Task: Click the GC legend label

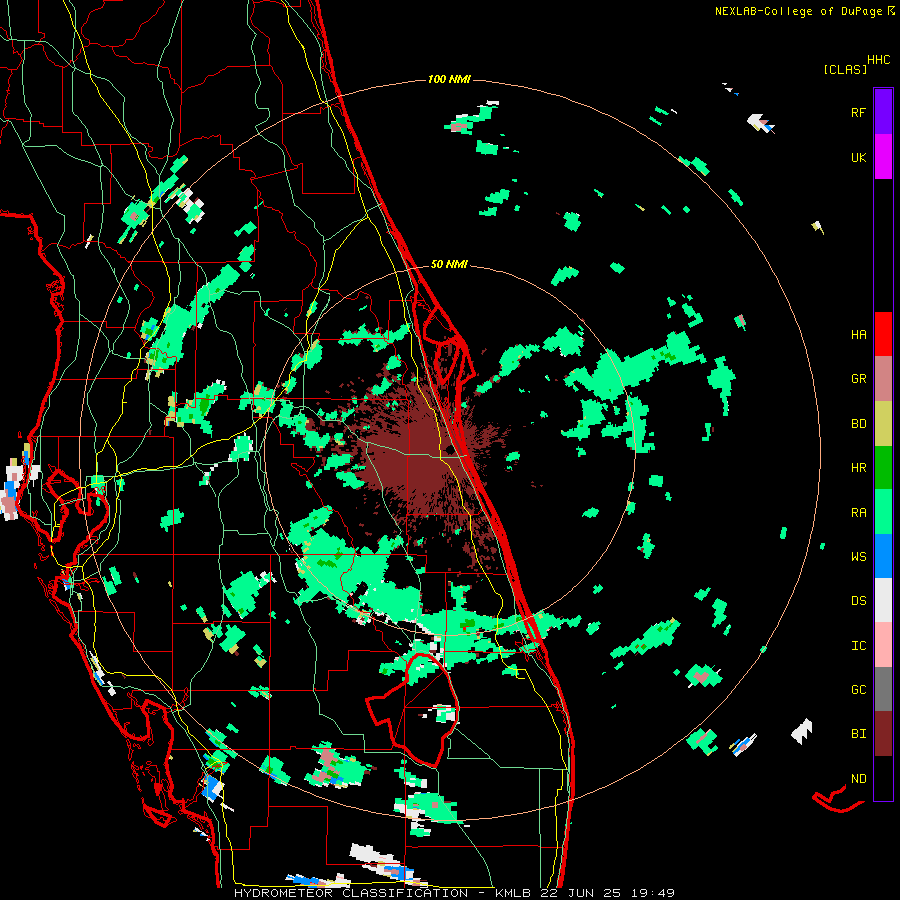Action: tap(858, 689)
